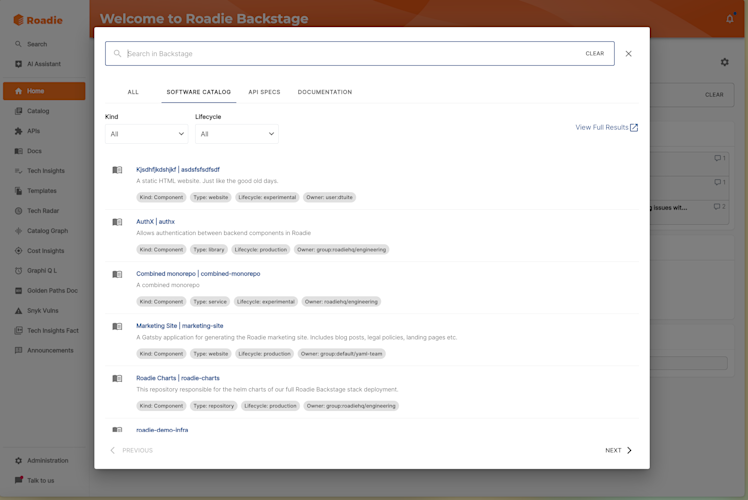Click Type: repository chip
This screenshot has height=500, width=748.
click(214, 406)
